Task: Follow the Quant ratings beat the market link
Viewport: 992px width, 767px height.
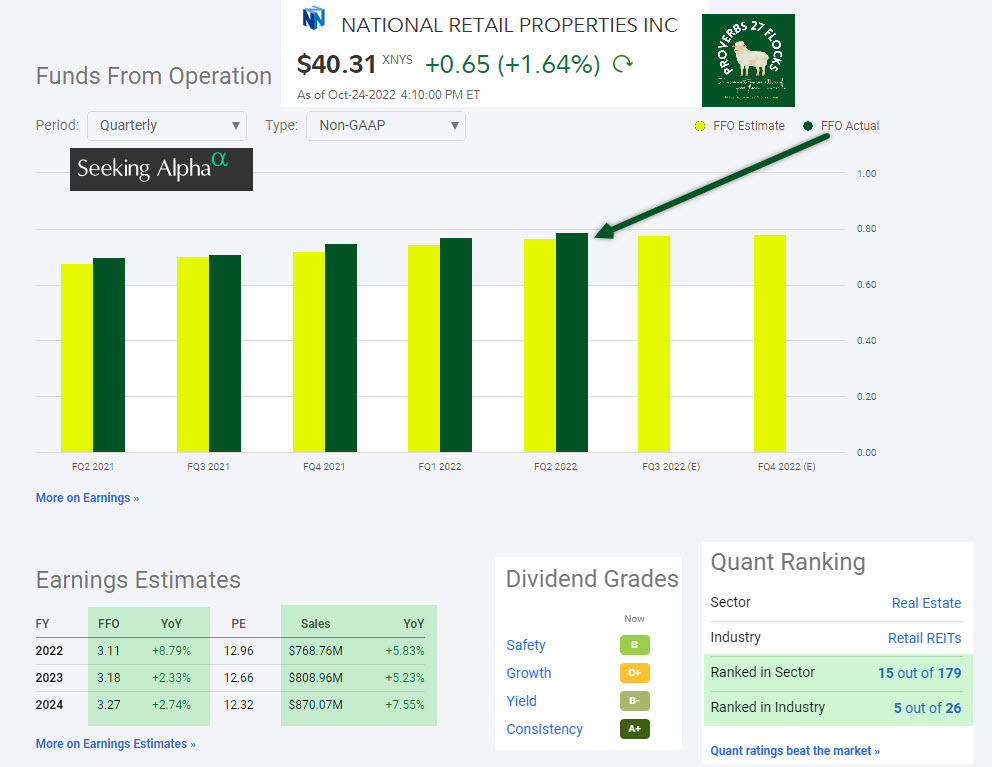Action: [795, 751]
